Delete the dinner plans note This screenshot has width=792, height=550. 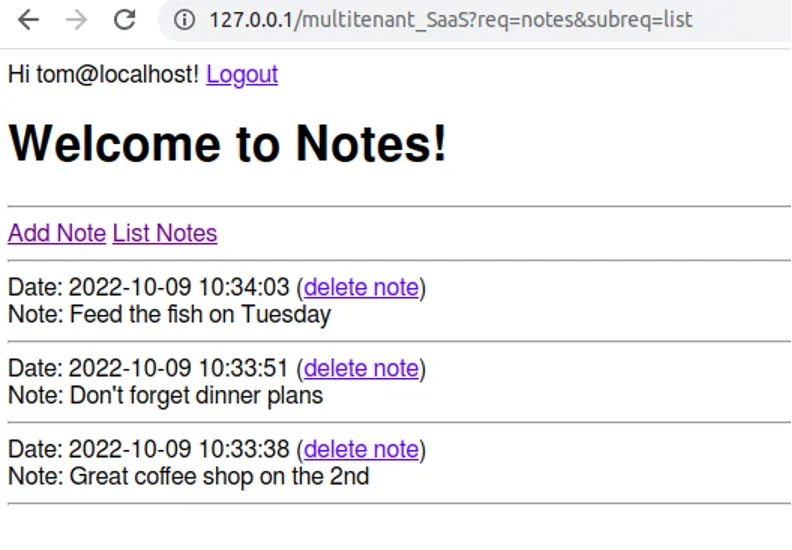pos(361,368)
